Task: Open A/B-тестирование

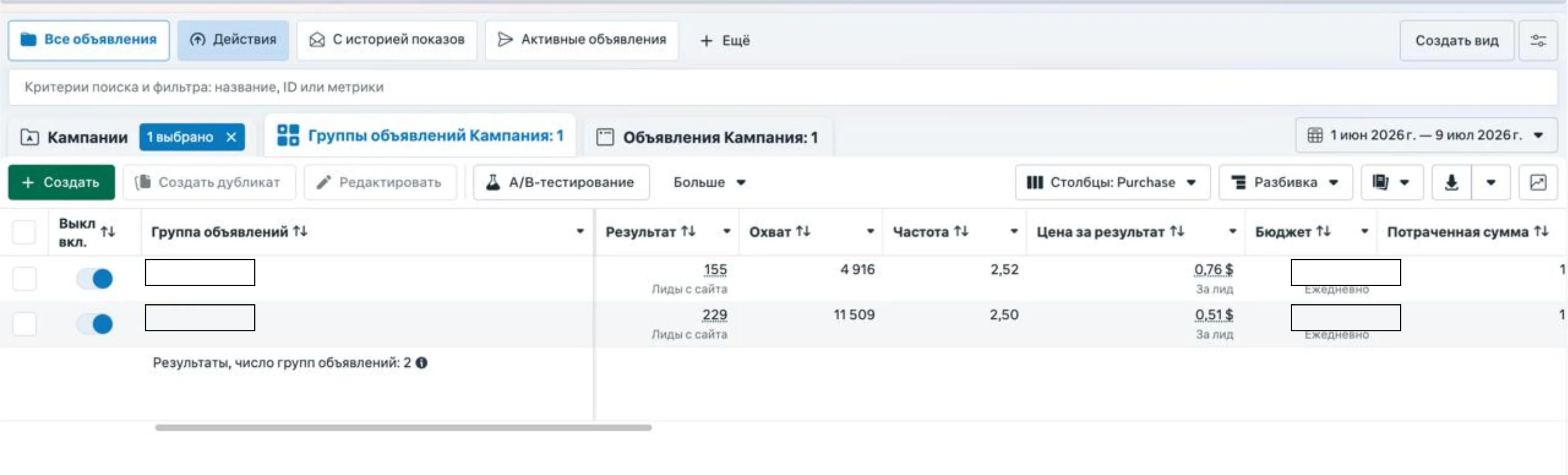Action: point(561,182)
